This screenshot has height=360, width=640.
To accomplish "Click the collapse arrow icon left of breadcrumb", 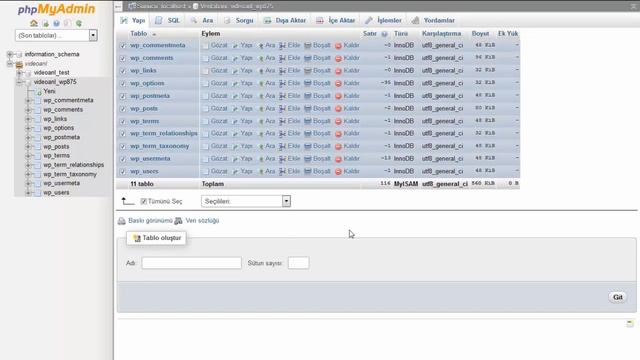I will tap(118, 7).
